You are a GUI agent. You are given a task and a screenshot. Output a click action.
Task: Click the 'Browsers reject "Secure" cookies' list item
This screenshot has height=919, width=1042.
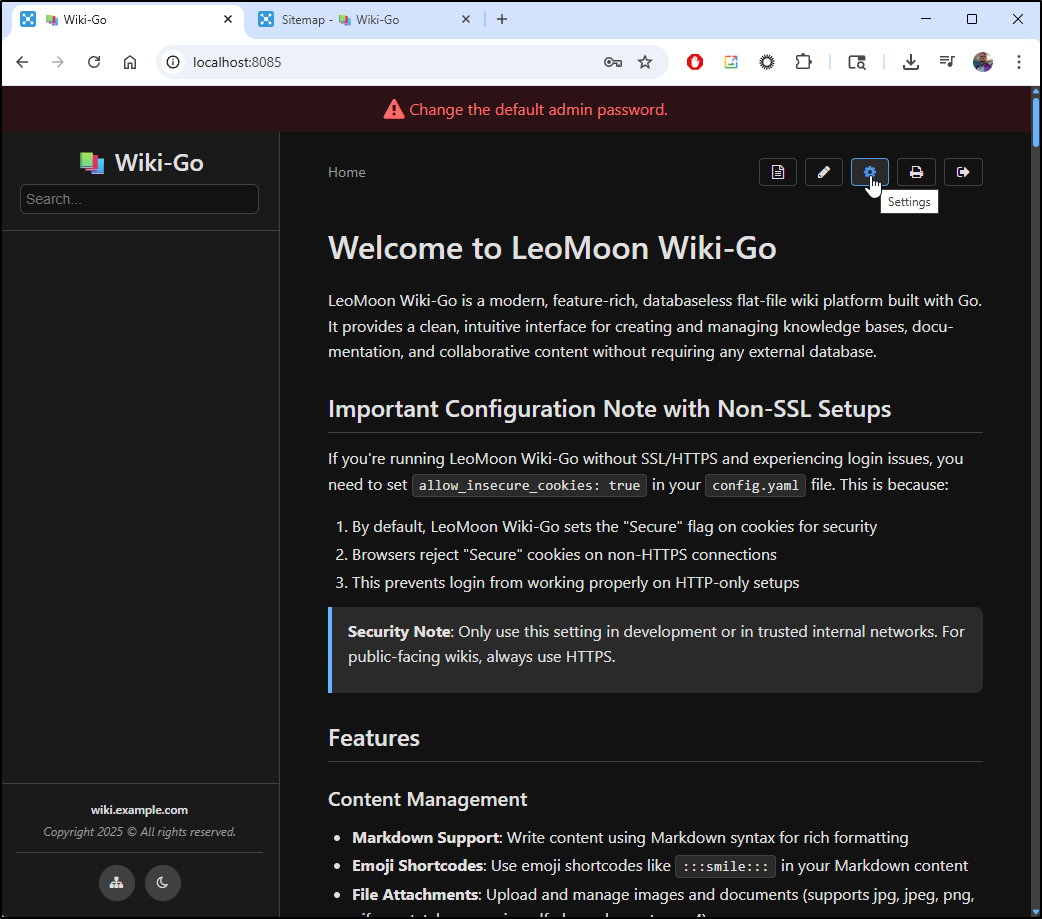564,555
